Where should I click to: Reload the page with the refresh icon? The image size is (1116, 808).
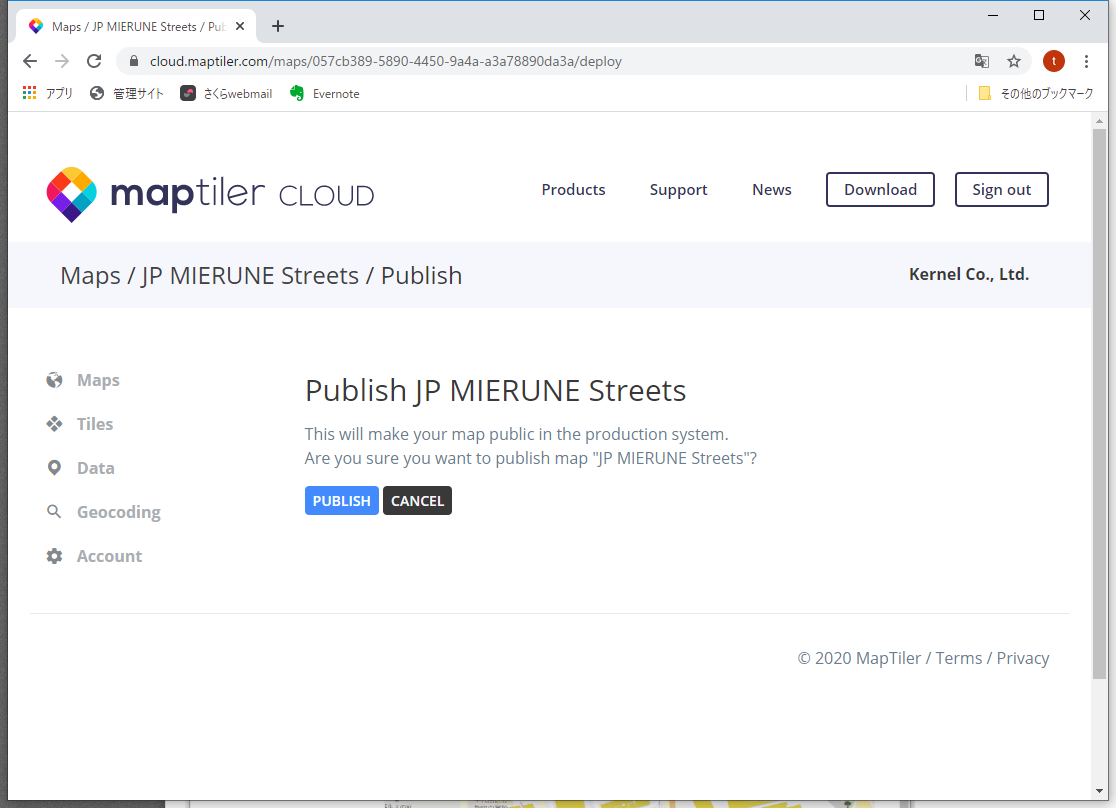[x=94, y=61]
